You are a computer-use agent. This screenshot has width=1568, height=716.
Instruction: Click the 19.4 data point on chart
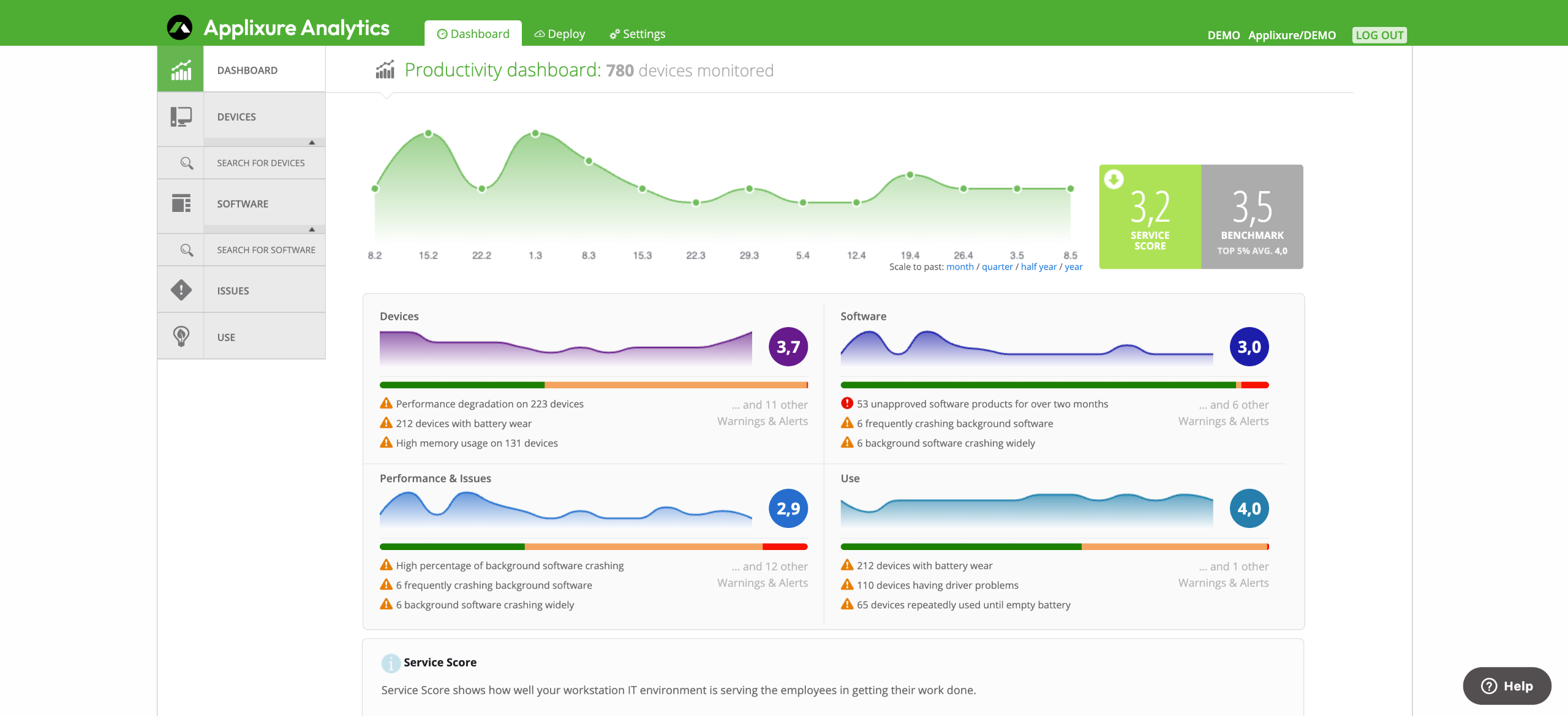910,175
